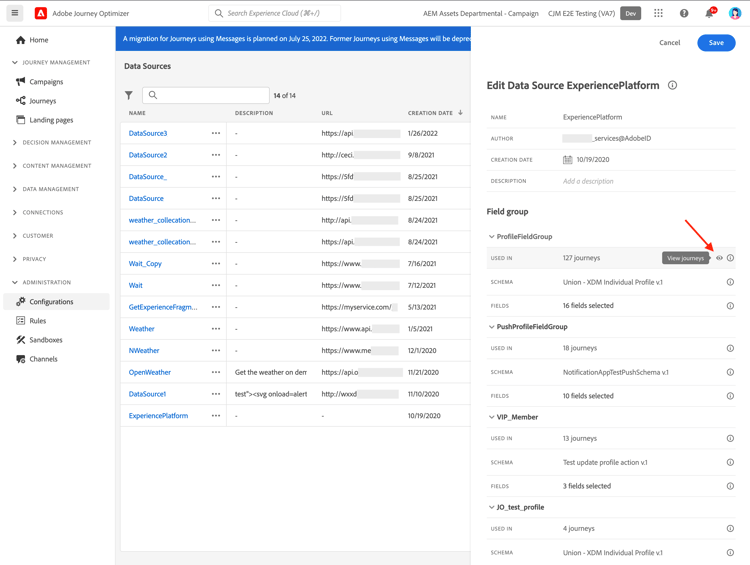Click the 127 journeys value
The width and height of the screenshot is (750, 565).
581,258
